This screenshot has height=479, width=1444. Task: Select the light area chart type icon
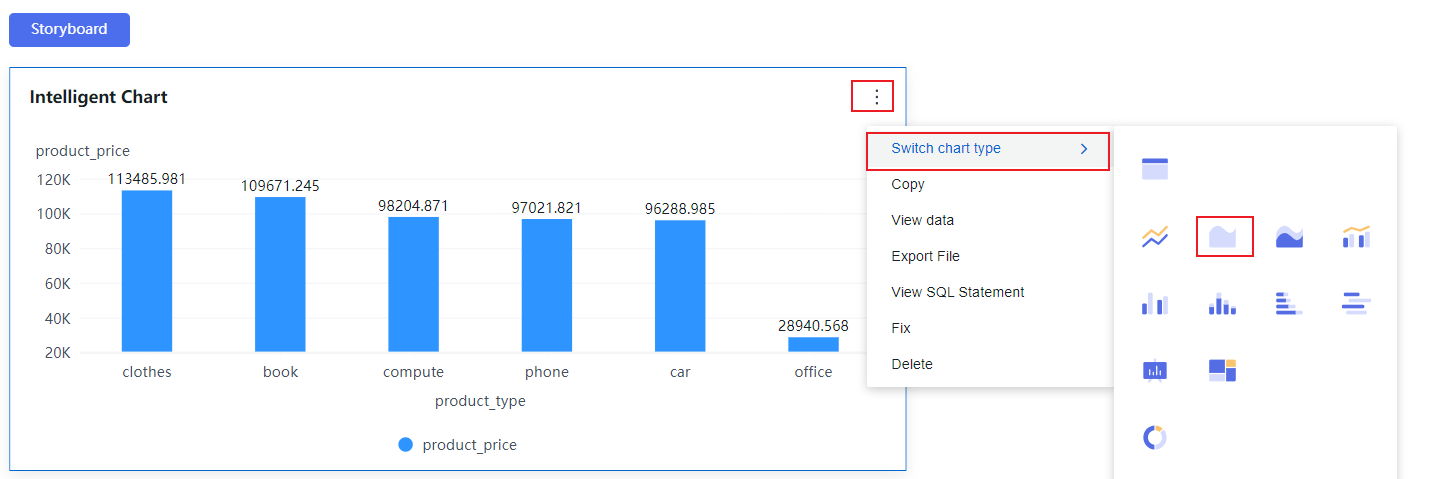click(x=1223, y=237)
